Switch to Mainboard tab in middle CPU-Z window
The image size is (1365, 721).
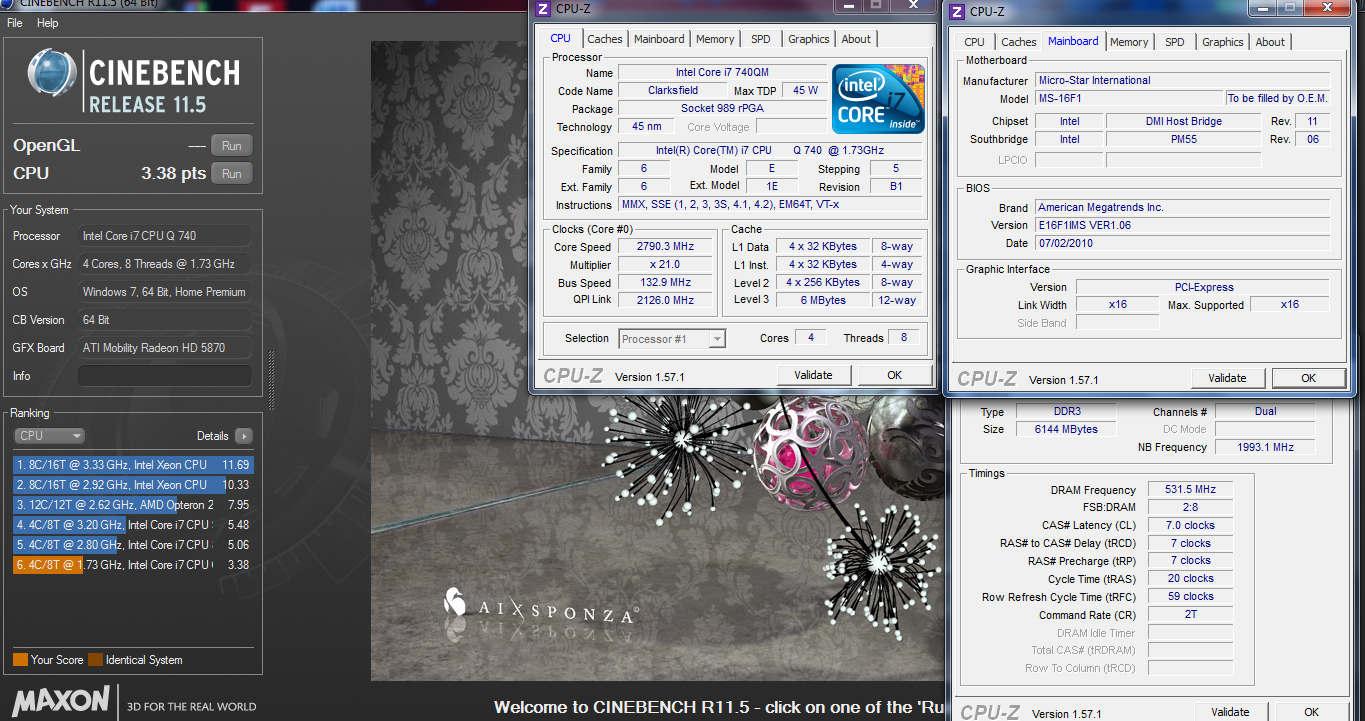coord(659,39)
